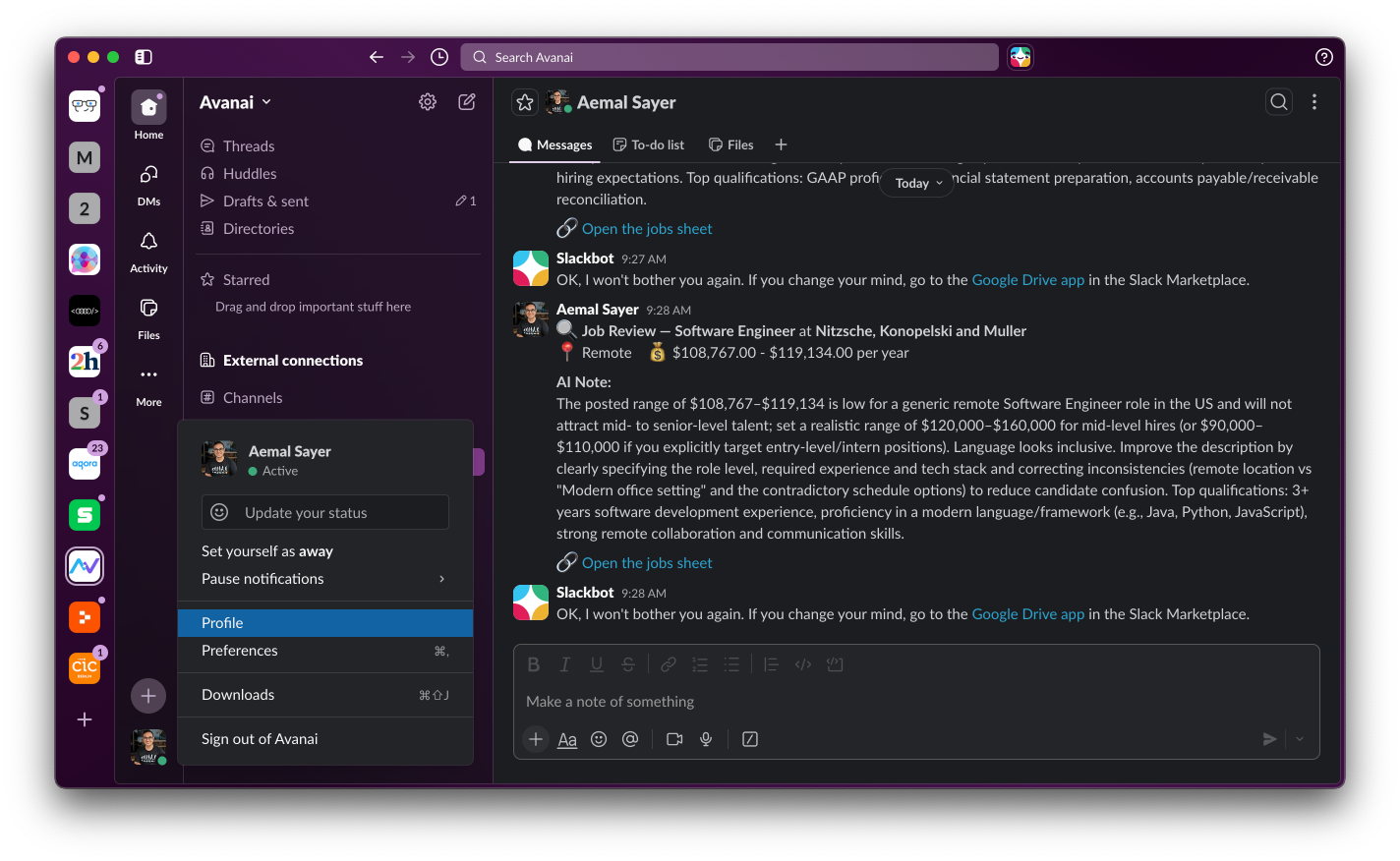The width and height of the screenshot is (1400, 861).
Task: Toggle bulleted list formatting
Action: coord(731,664)
